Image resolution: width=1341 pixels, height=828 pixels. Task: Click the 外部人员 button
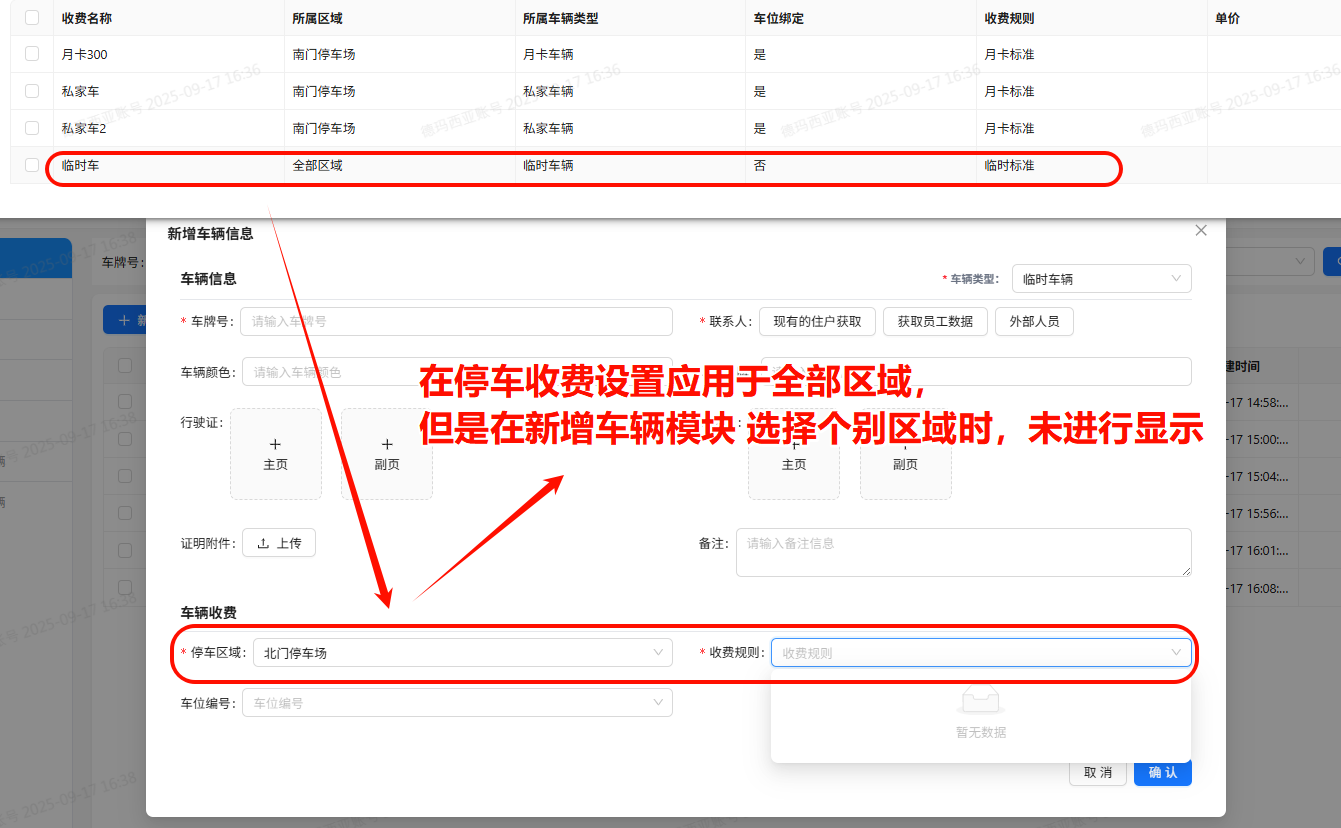[x=1034, y=321]
